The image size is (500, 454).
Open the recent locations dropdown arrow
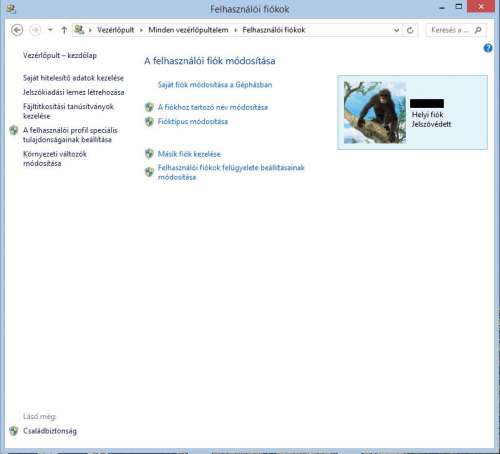[x=50, y=30]
